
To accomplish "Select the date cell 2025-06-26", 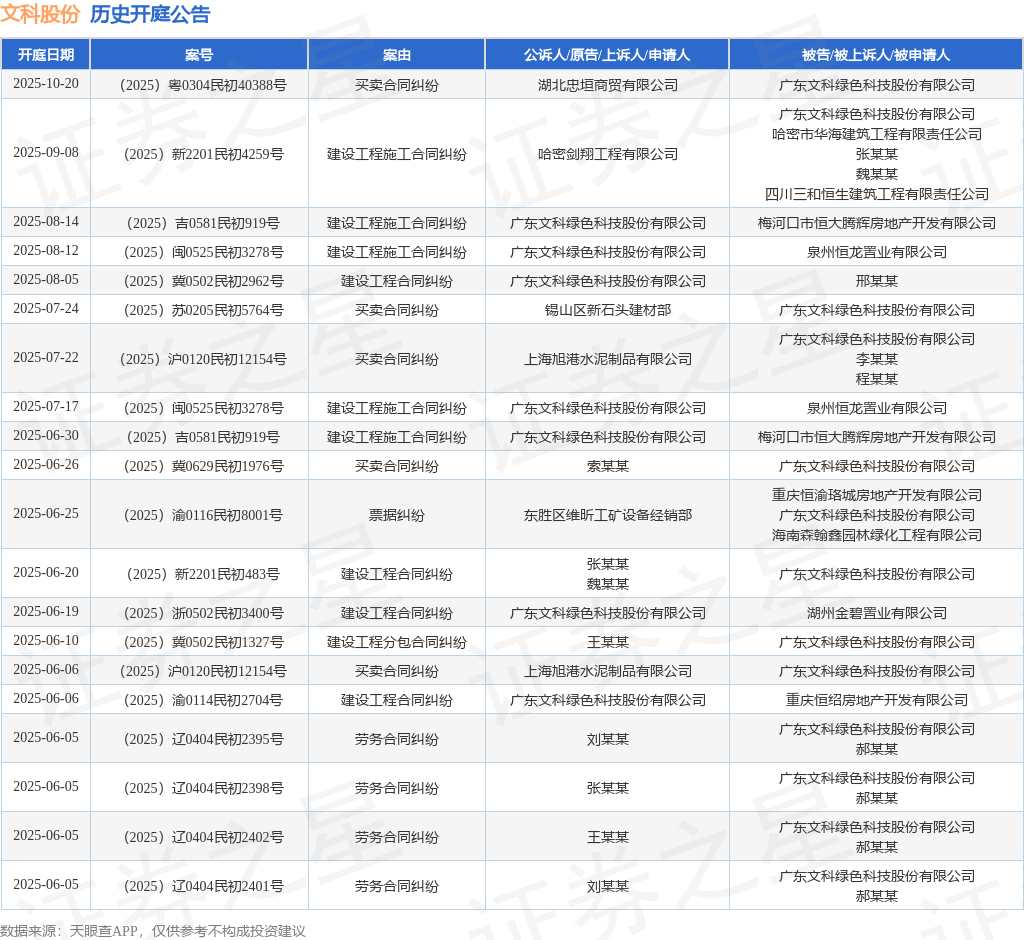I will click(x=46, y=464).
